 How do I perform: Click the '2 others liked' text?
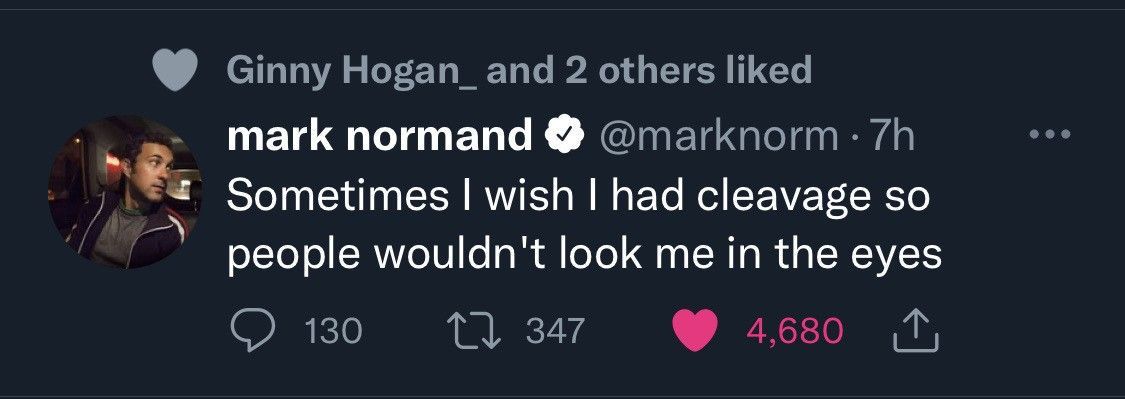pyautogui.click(x=688, y=70)
